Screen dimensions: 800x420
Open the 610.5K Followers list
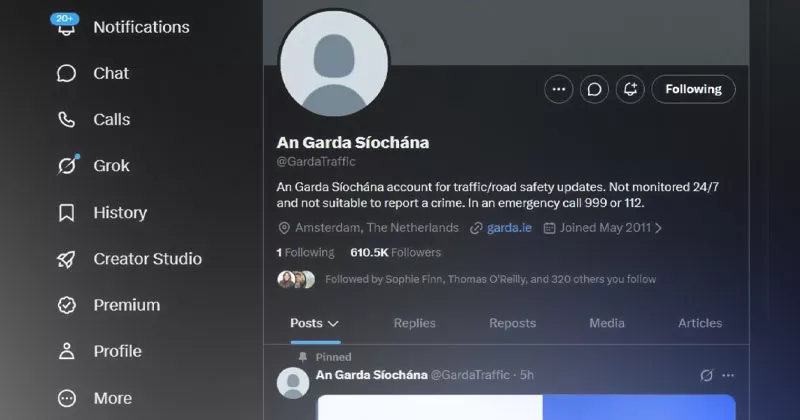(395, 253)
